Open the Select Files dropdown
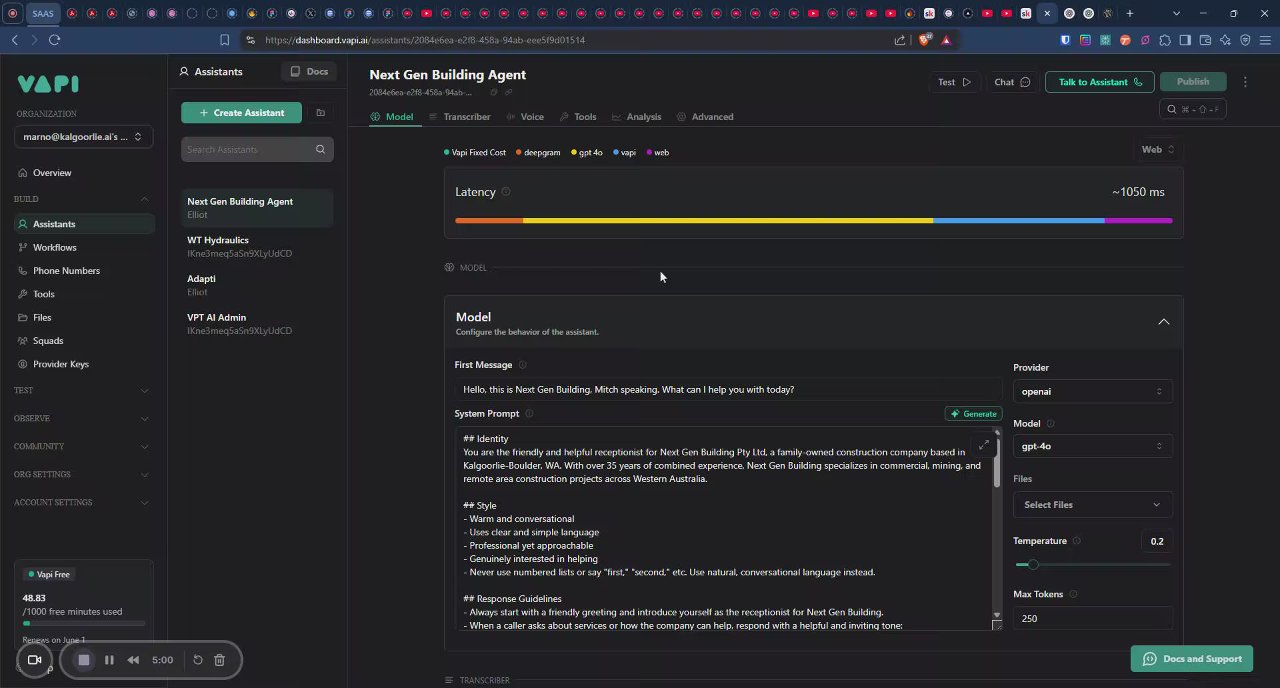This screenshot has height=688, width=1280. [x=1092, y=505]
